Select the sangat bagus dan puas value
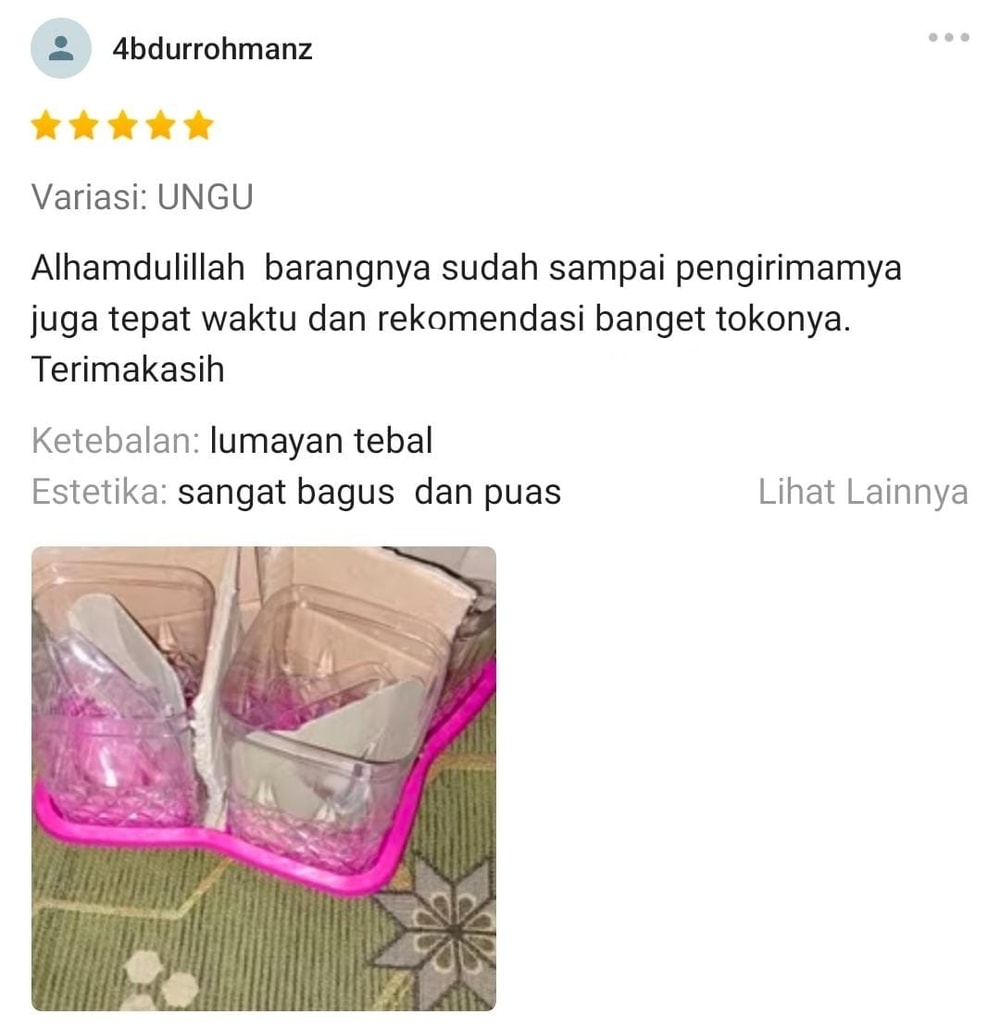1000x1027 pixels. click(369, 493)
